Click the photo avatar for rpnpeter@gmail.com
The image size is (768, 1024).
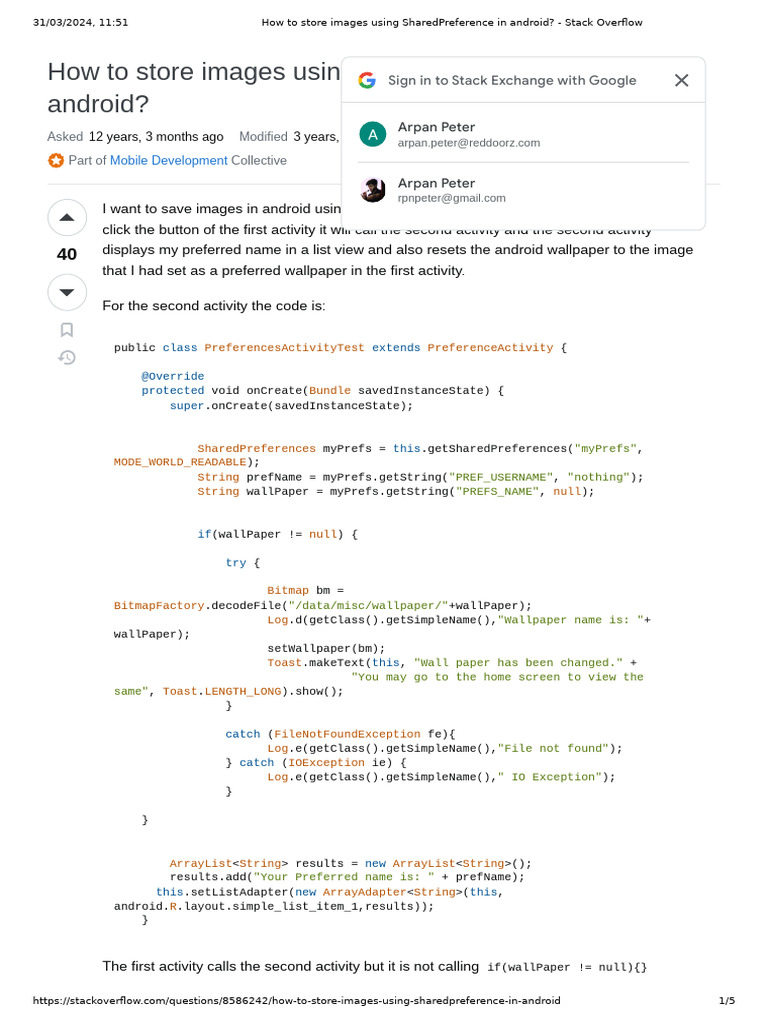pos(373,190)
